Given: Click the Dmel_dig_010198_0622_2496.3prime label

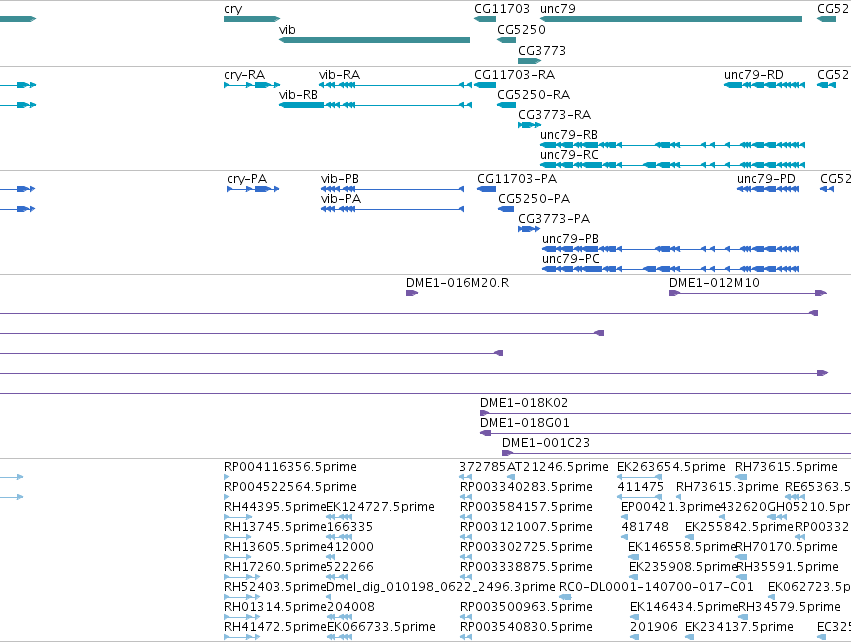Looking at the screenshot, I should click(x=441, y=587).
